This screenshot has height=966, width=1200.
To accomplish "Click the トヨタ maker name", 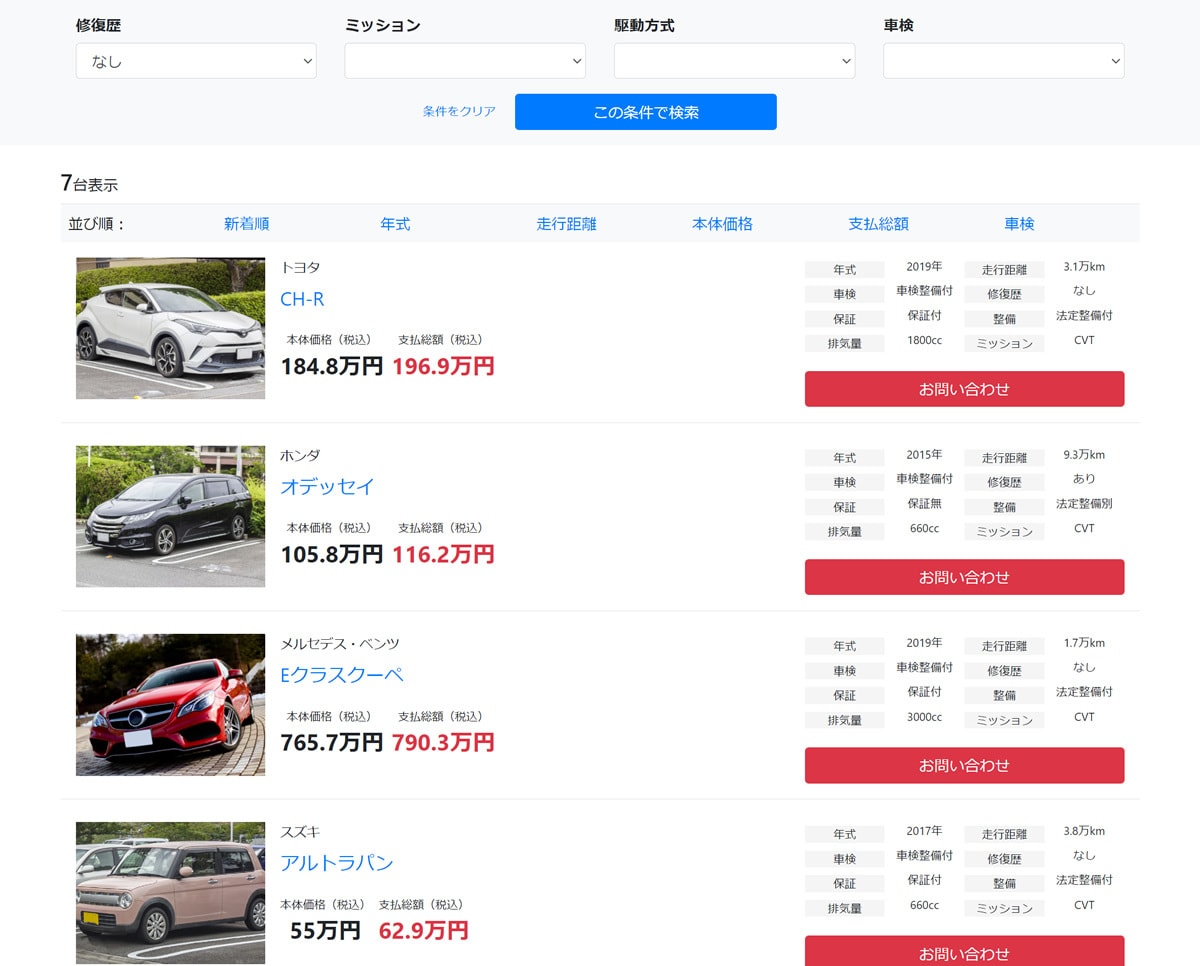I will coord(300,267).
